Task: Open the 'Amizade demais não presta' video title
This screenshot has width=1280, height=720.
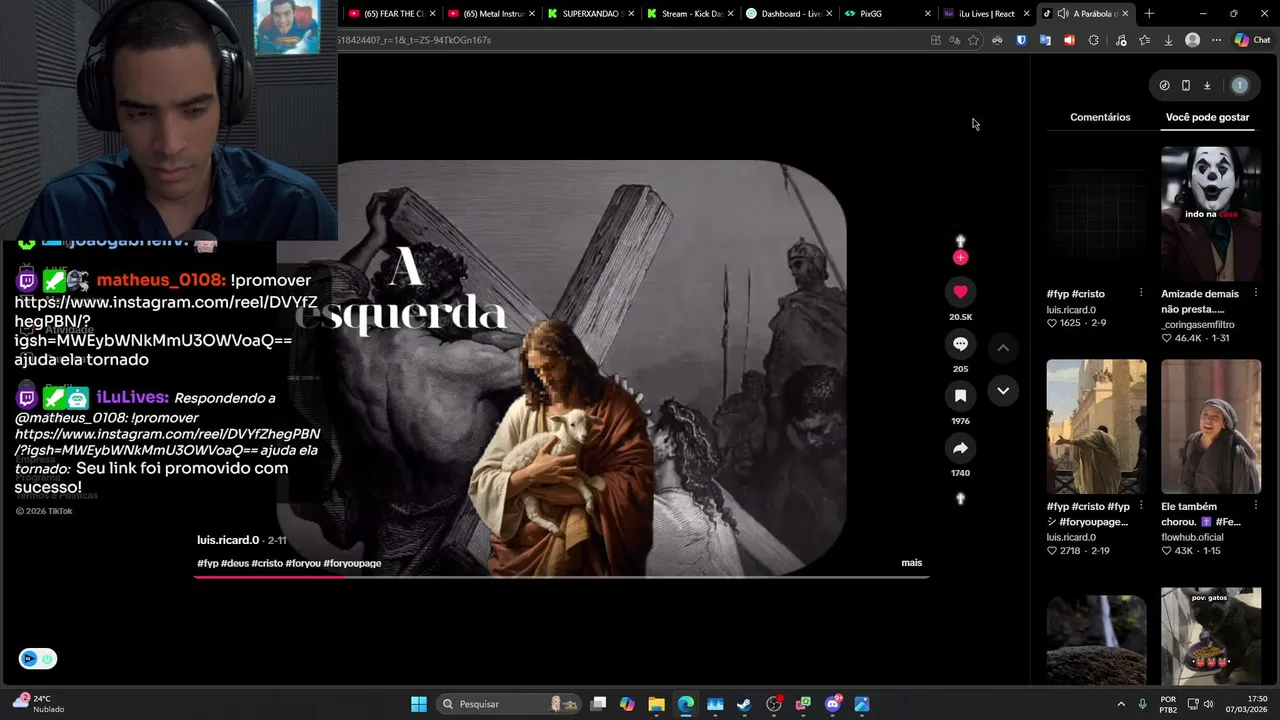Action: coord(1200,301)
